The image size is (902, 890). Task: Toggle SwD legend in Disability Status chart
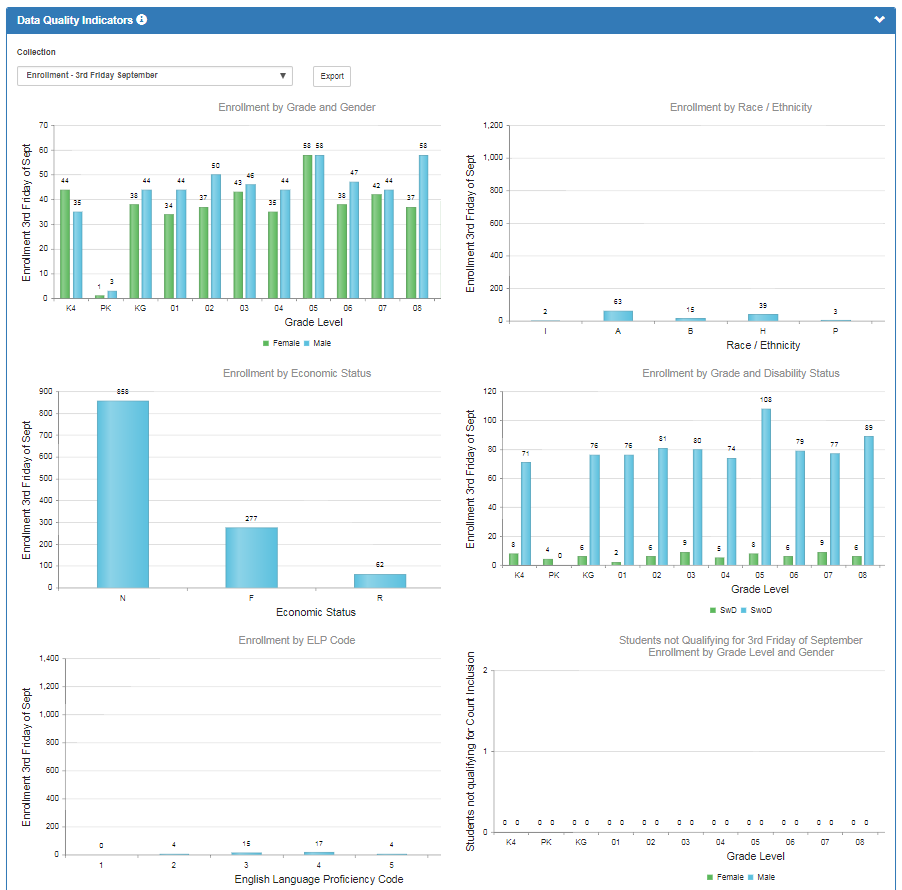coord(724,610)
